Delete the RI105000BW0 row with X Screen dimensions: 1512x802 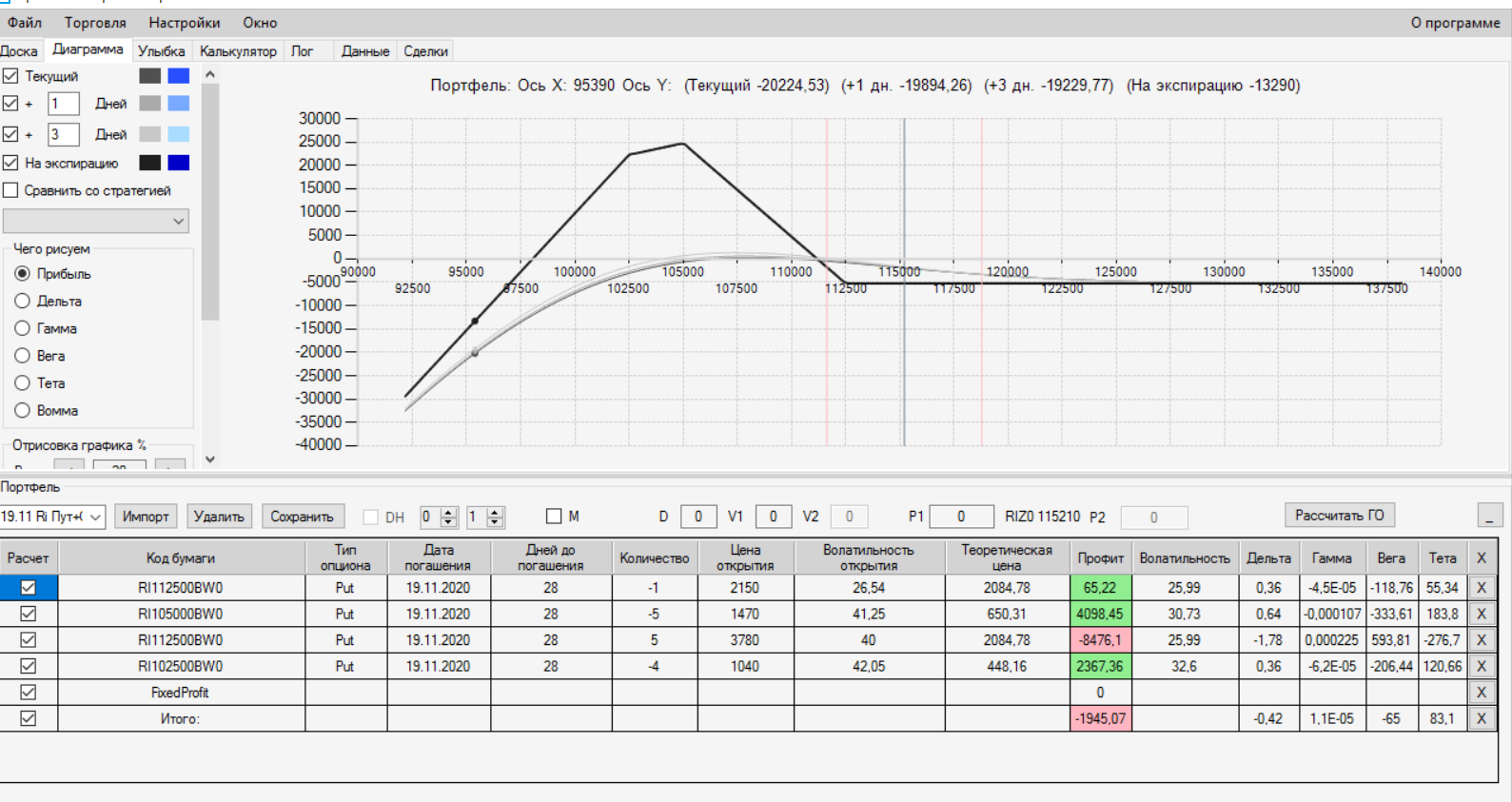(1482, 614)
